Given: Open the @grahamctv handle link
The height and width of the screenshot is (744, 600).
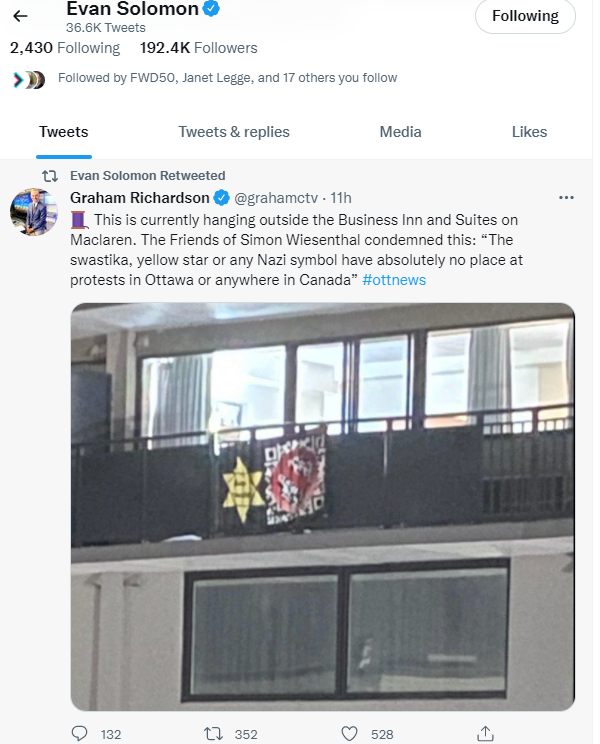Looking at the screenshot, I should (x=276, y=198).
